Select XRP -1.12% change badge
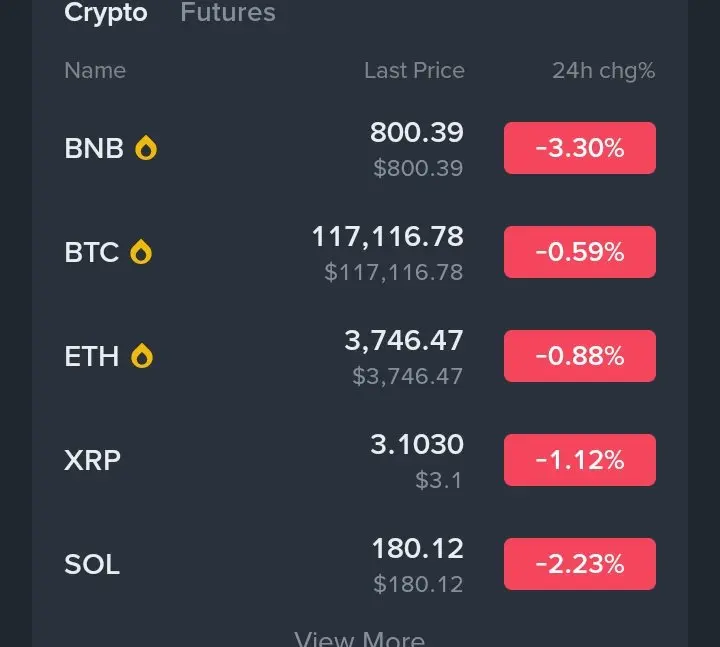720x647 pixels. [579, 460]
